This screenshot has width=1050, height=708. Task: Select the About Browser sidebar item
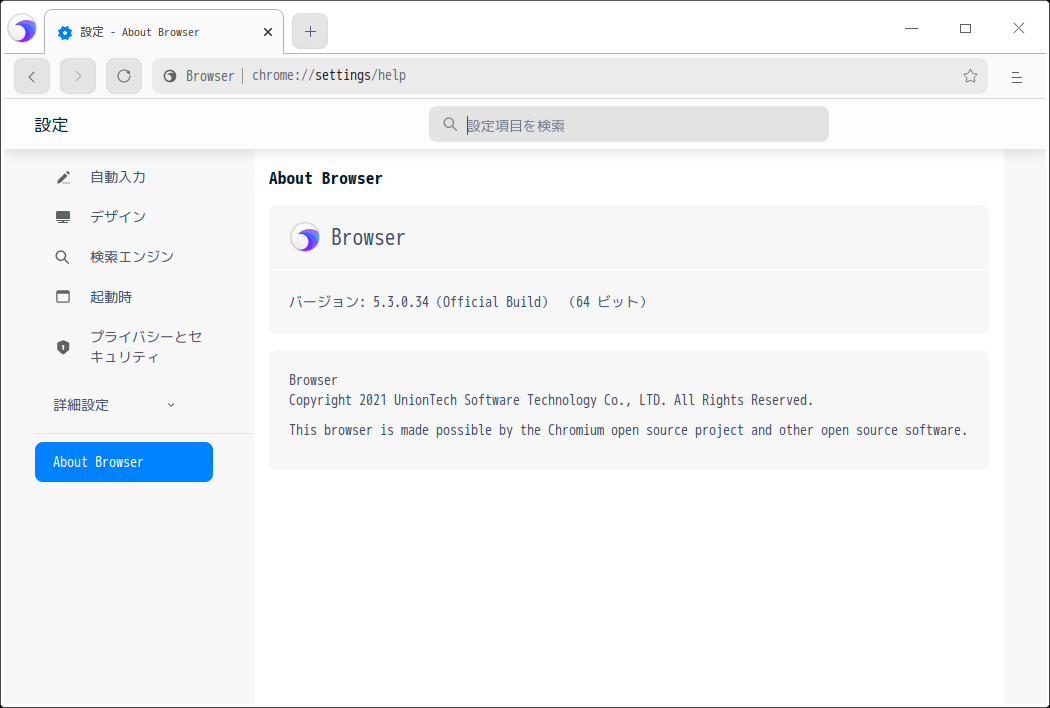124,462
